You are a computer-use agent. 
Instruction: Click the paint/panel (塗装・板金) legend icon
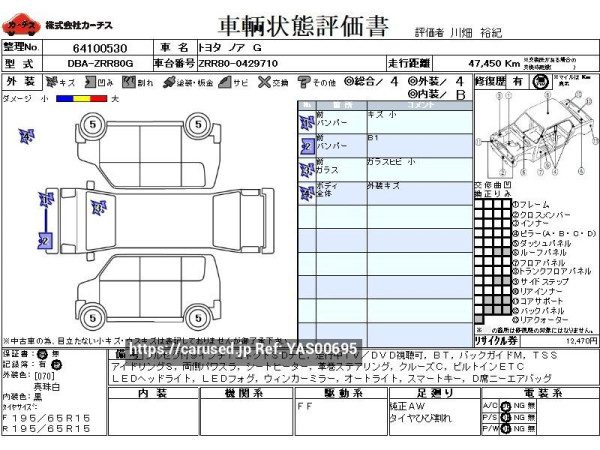(x=169, y=82)
